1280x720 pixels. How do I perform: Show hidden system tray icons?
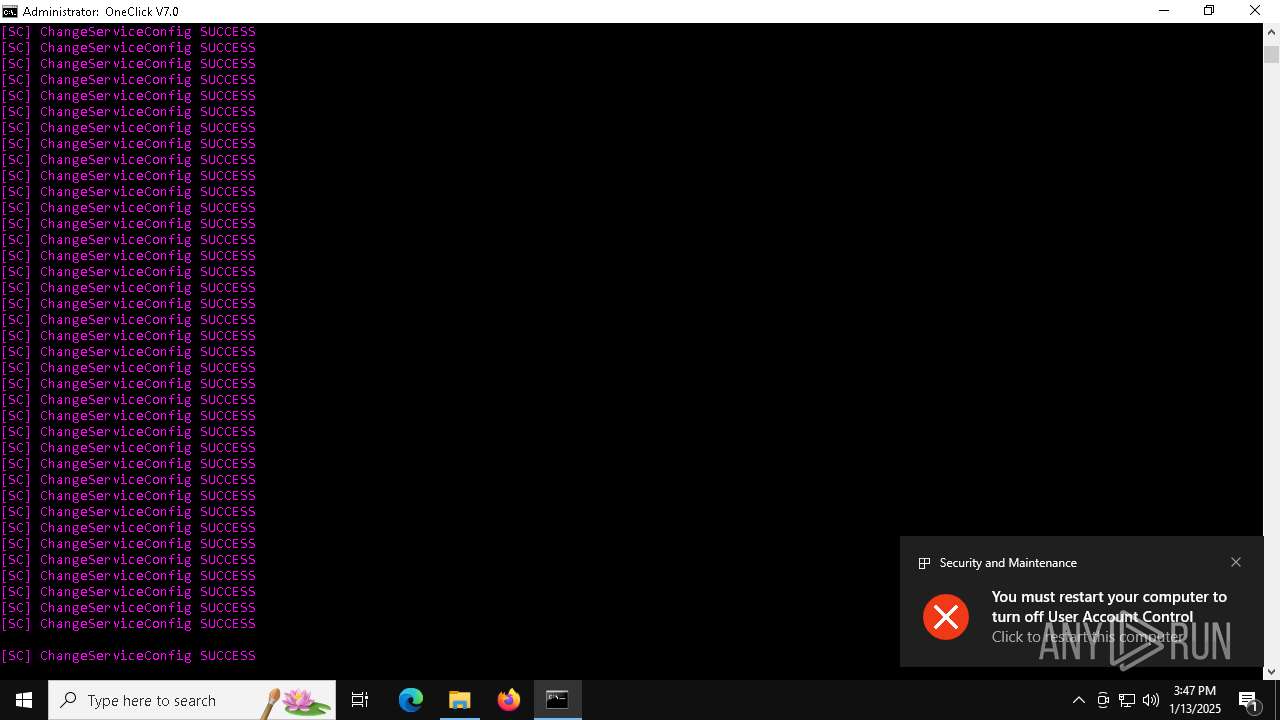[1078, 700]
